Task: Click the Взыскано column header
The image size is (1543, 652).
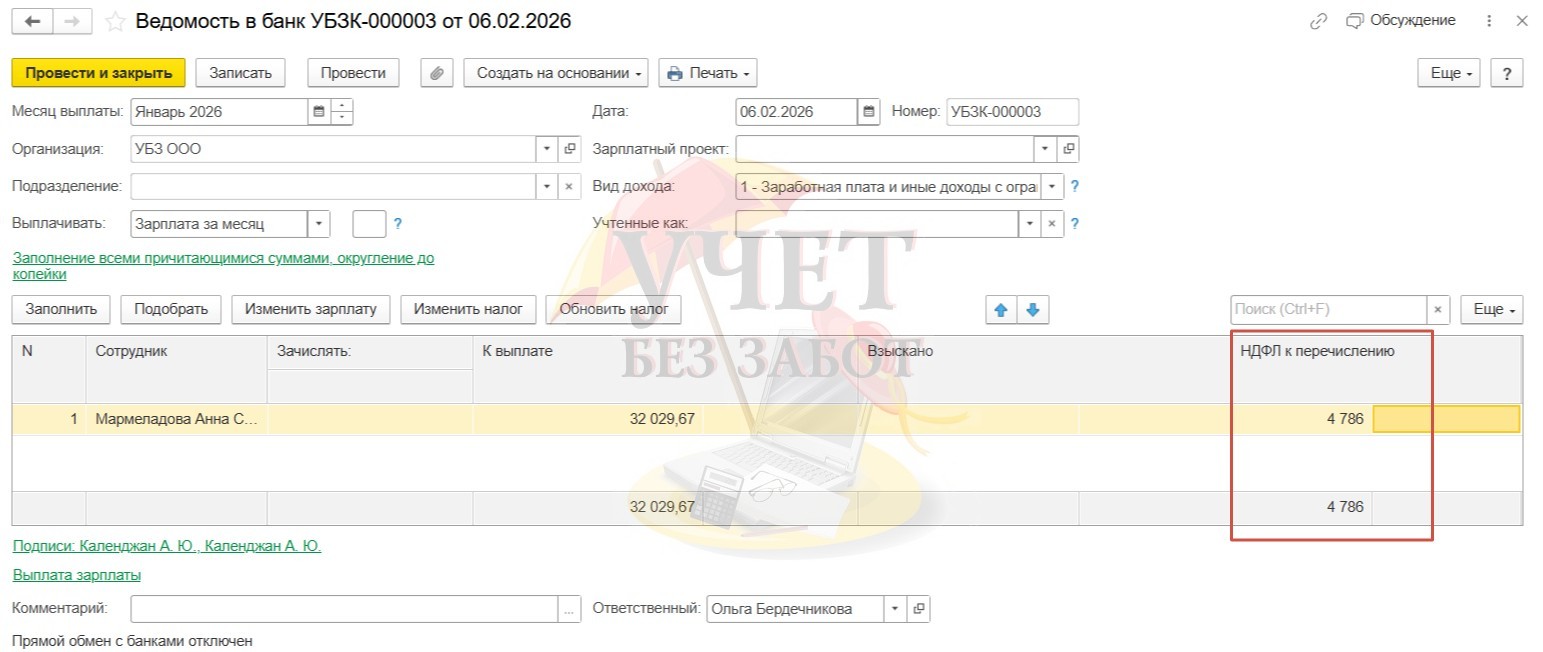Action: pos(968,369)
